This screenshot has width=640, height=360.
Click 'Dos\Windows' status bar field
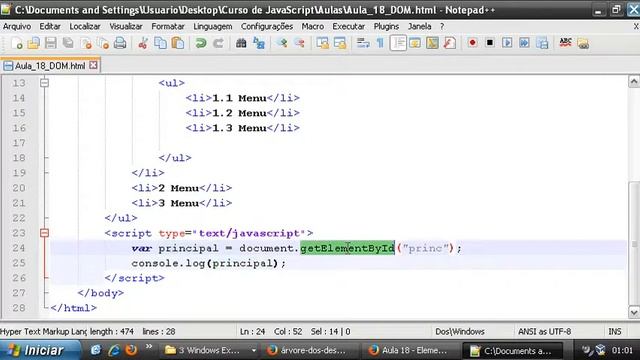460,331
